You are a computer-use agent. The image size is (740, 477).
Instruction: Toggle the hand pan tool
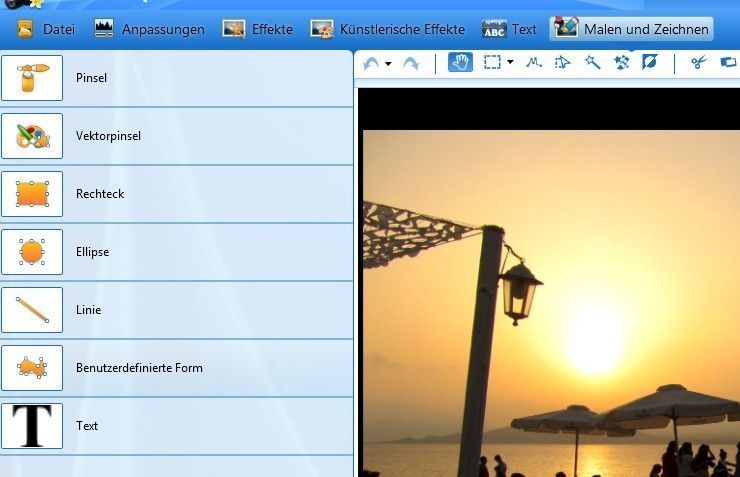click(x=460, y=63)
